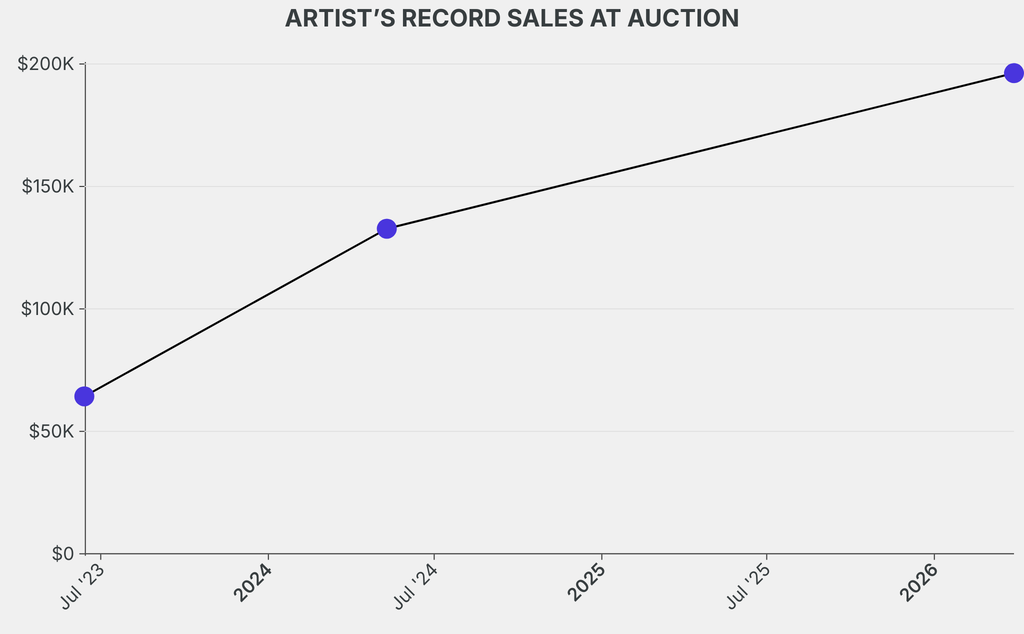Click the $100K y-axis label

pyautogui.click(x=47, y=309)
